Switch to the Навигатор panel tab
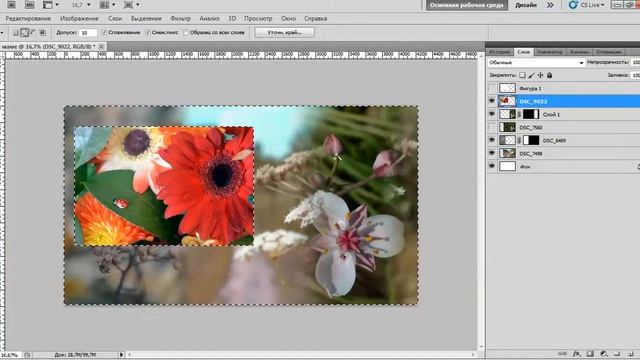This screenshot has height=360, width=640. [549, 52]
